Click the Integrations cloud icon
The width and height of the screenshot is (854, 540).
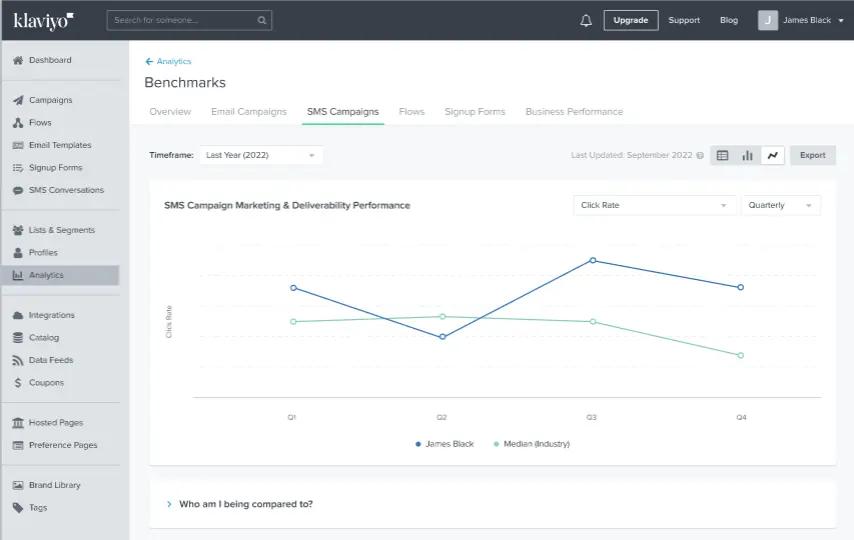point(18,315)
